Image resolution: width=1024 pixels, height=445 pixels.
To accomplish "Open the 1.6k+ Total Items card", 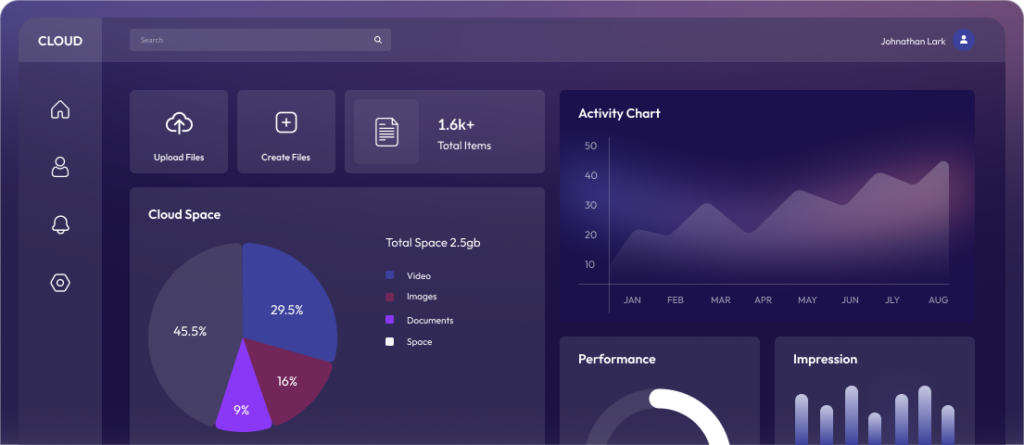I will point(445,131).
